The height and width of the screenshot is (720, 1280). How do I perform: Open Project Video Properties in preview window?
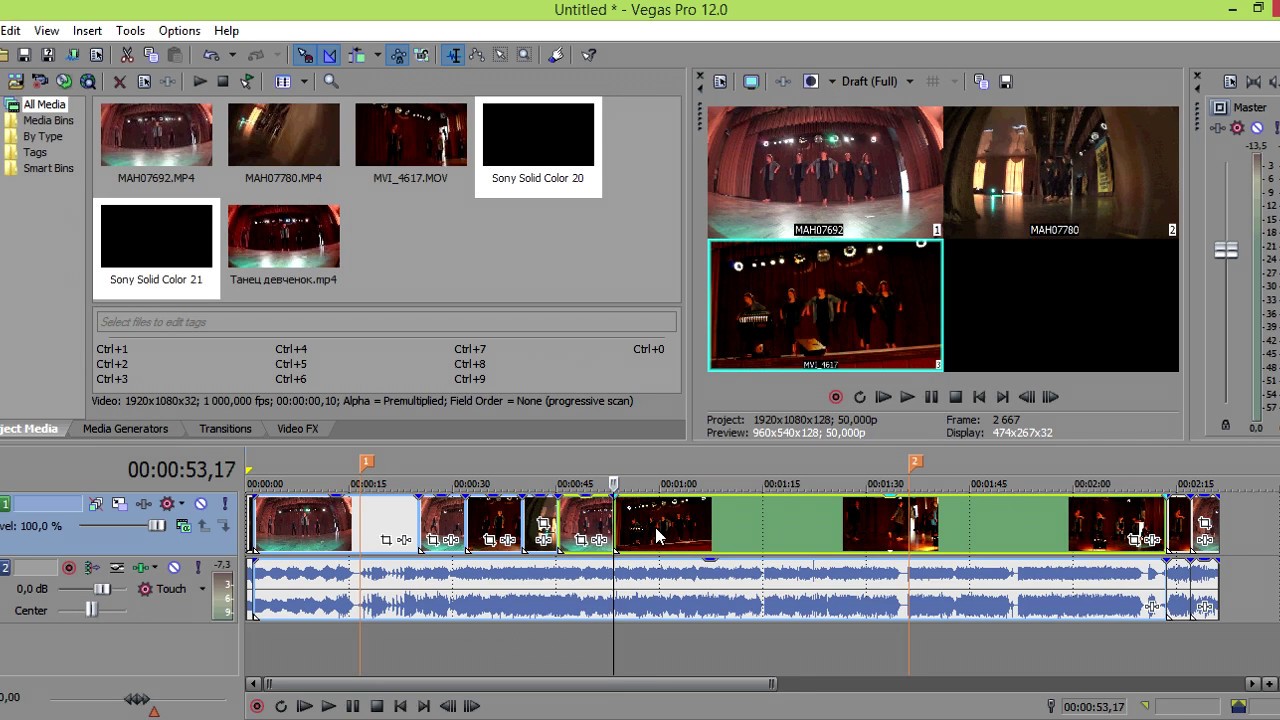point(720,82)
